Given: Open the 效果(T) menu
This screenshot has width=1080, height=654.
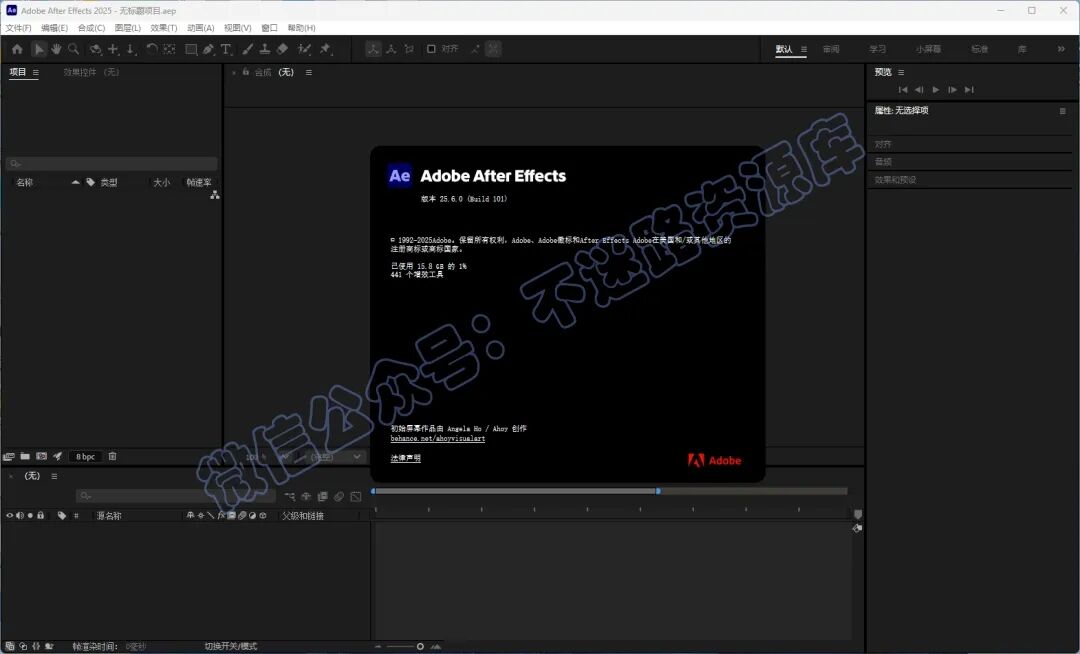Looking at the screenshot, I should pyautogui.click(x=164, y=28).
